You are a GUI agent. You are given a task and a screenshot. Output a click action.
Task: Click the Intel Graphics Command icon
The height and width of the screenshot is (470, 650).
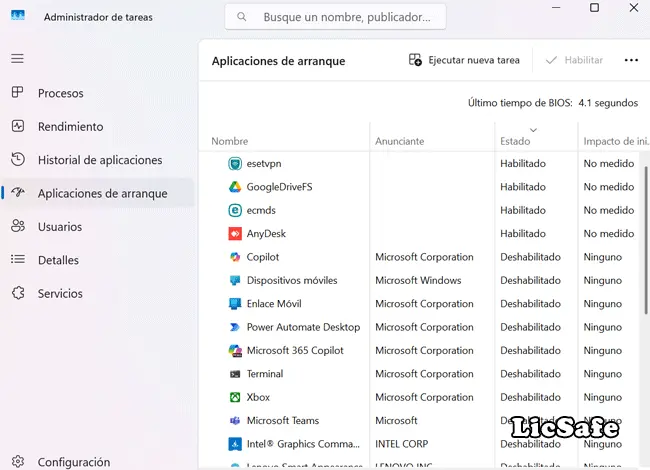tap(235, 444)
